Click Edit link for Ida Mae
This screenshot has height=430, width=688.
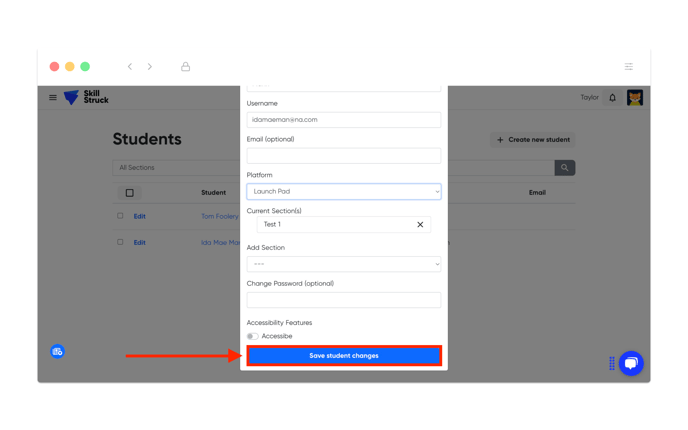click(x=140, y=243)
